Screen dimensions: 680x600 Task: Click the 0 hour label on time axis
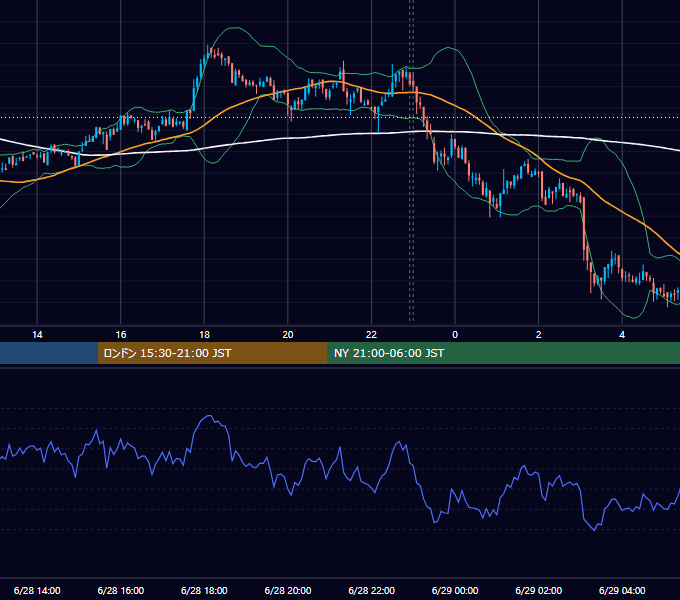coord(455,335)
